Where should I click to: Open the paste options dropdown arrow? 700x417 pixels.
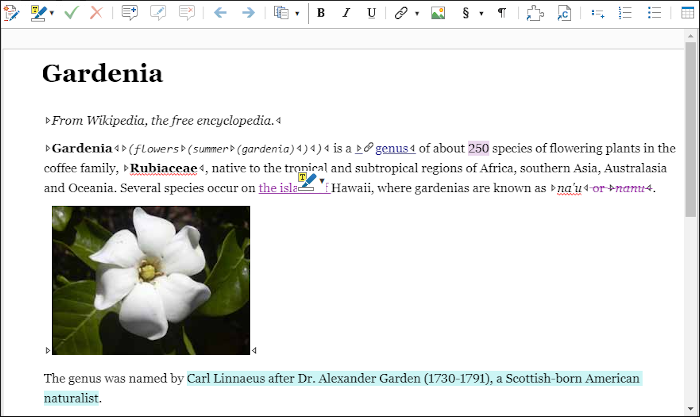(297, 14)
